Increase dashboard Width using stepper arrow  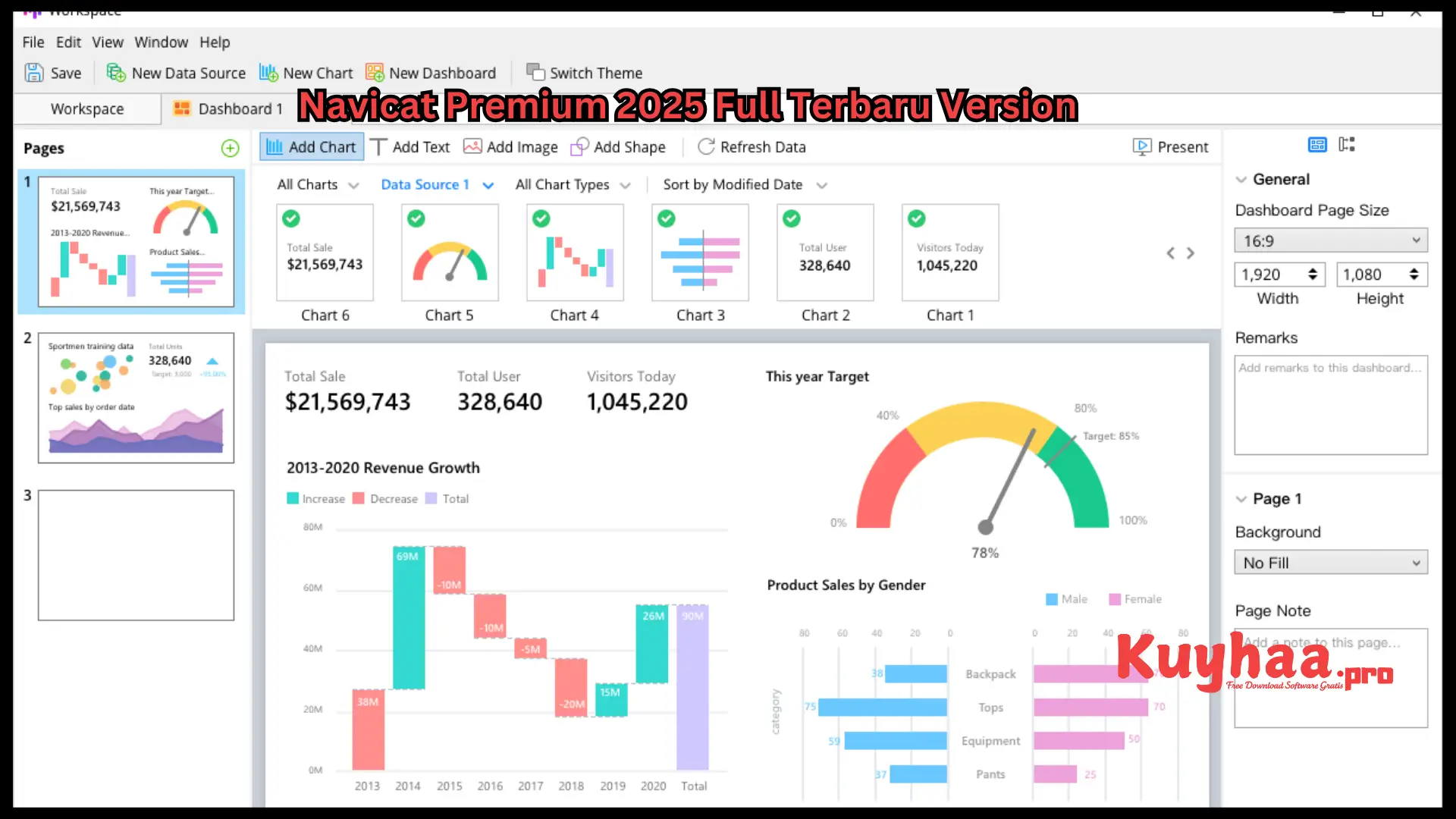(1313, 270)
